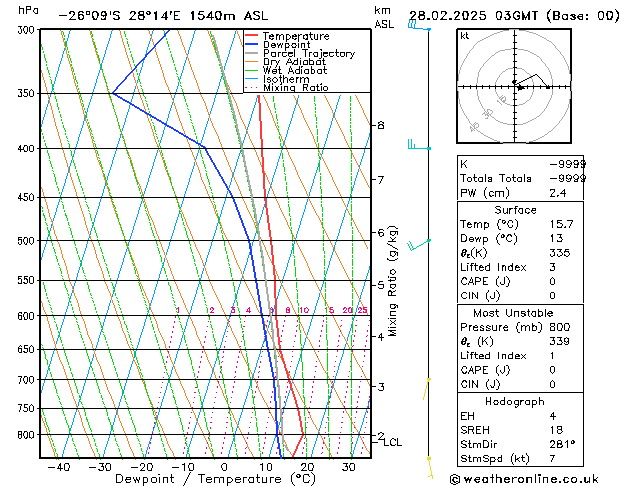Click the surface Temp value 15.7
629x486 pixels.
562,224
